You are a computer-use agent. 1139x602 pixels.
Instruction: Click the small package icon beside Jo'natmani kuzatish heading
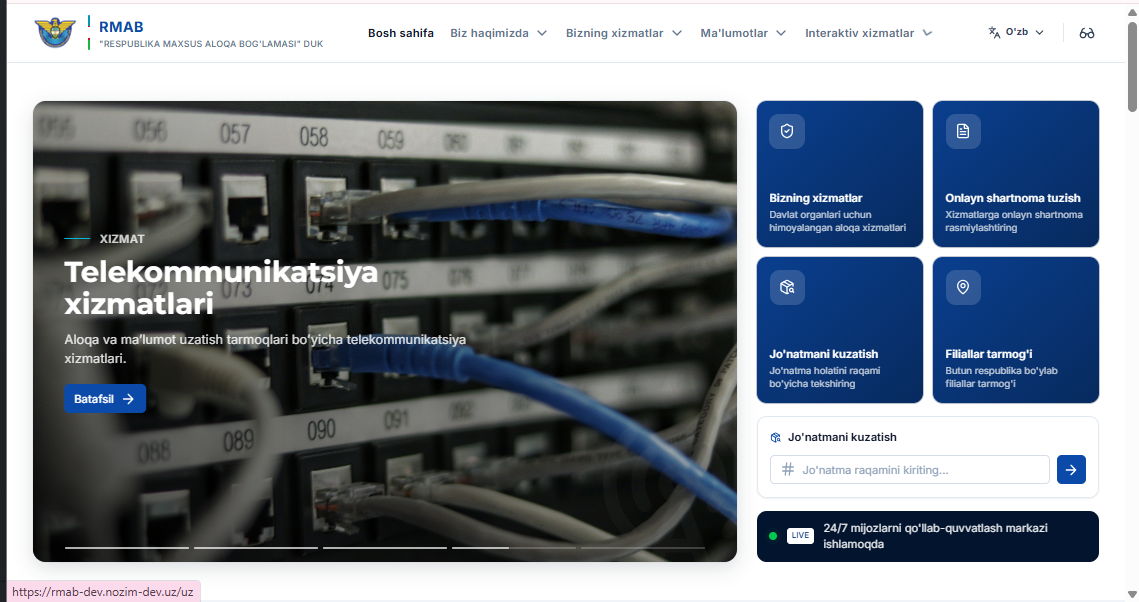coord(775,437)
